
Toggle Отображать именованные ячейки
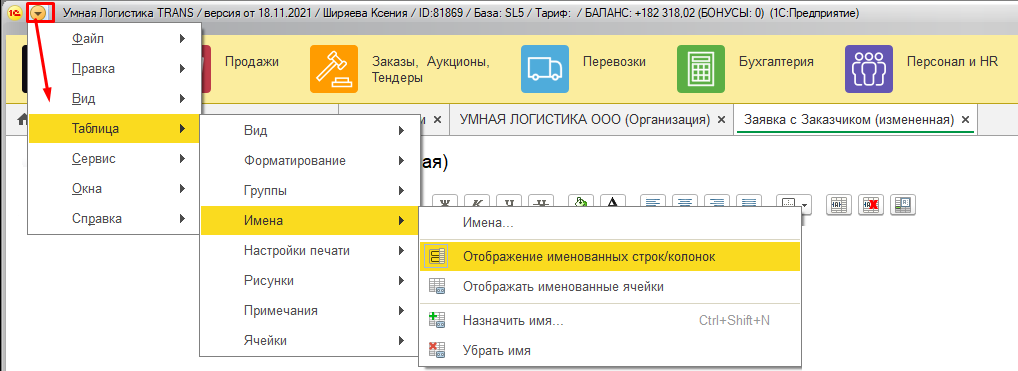[610, 287]
